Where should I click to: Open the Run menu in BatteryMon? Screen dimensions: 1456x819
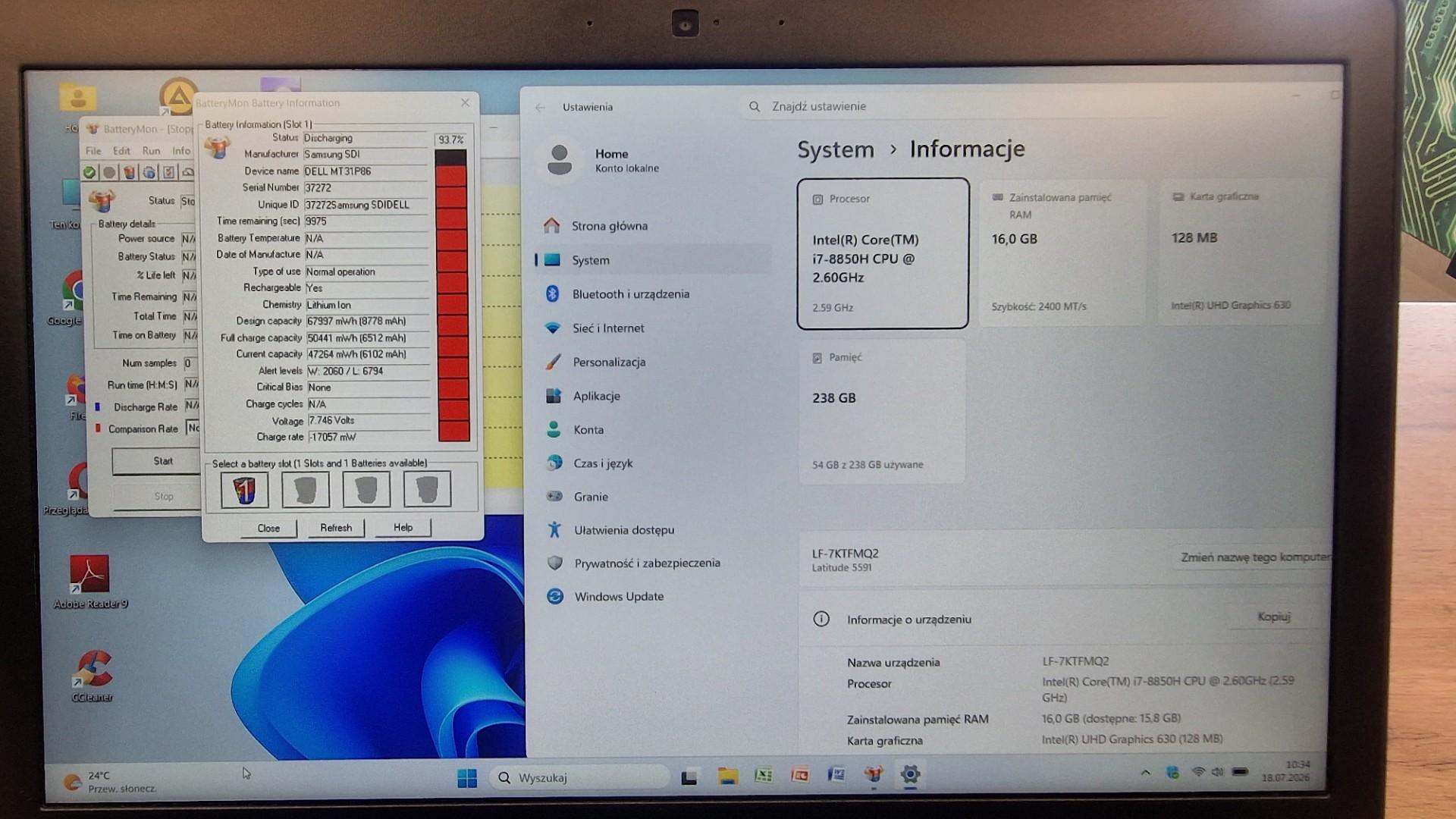tap(151, 151)
